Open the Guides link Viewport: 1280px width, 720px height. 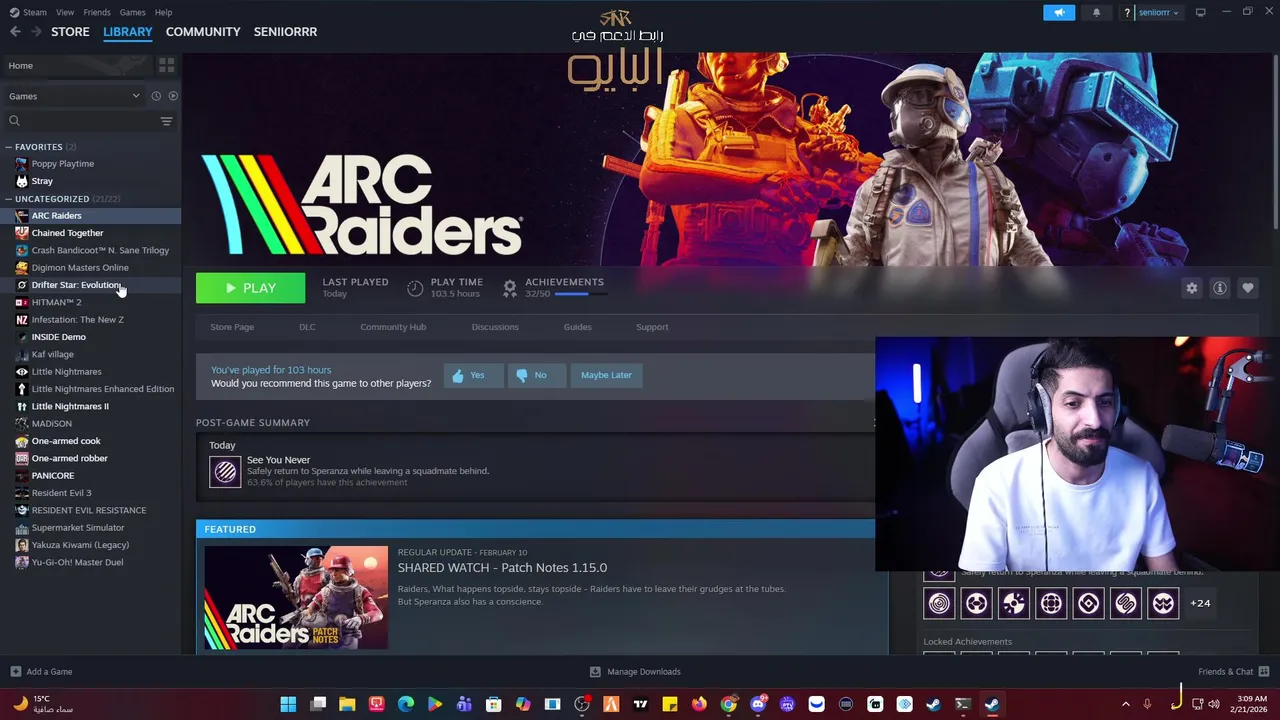click(577, 327)
